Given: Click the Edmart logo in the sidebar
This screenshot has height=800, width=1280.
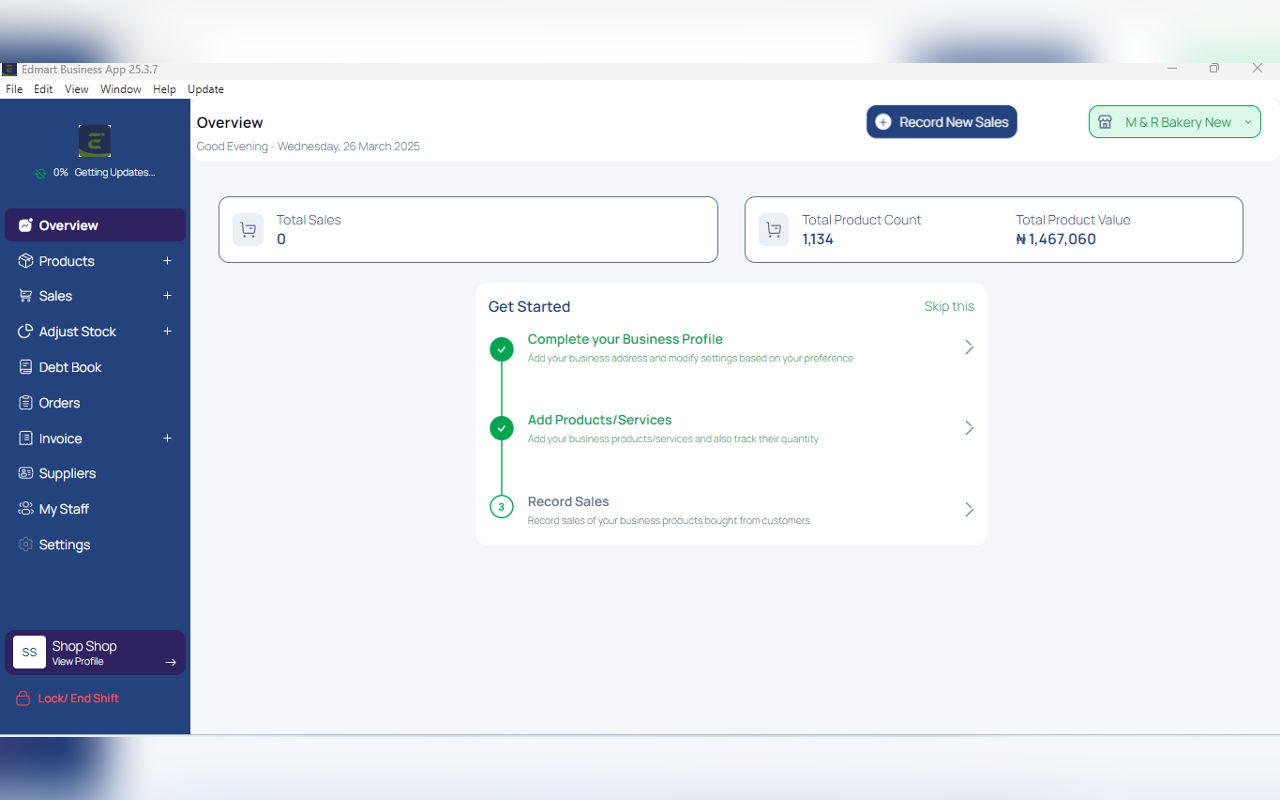Looking at the screenshot, I should 95,141.
